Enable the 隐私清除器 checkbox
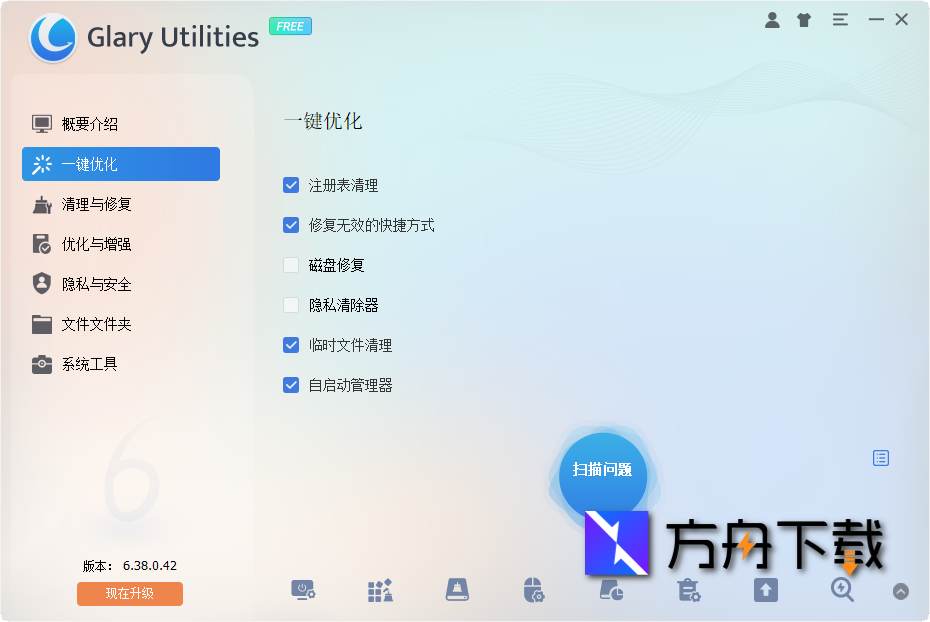 tap(291, 305)
